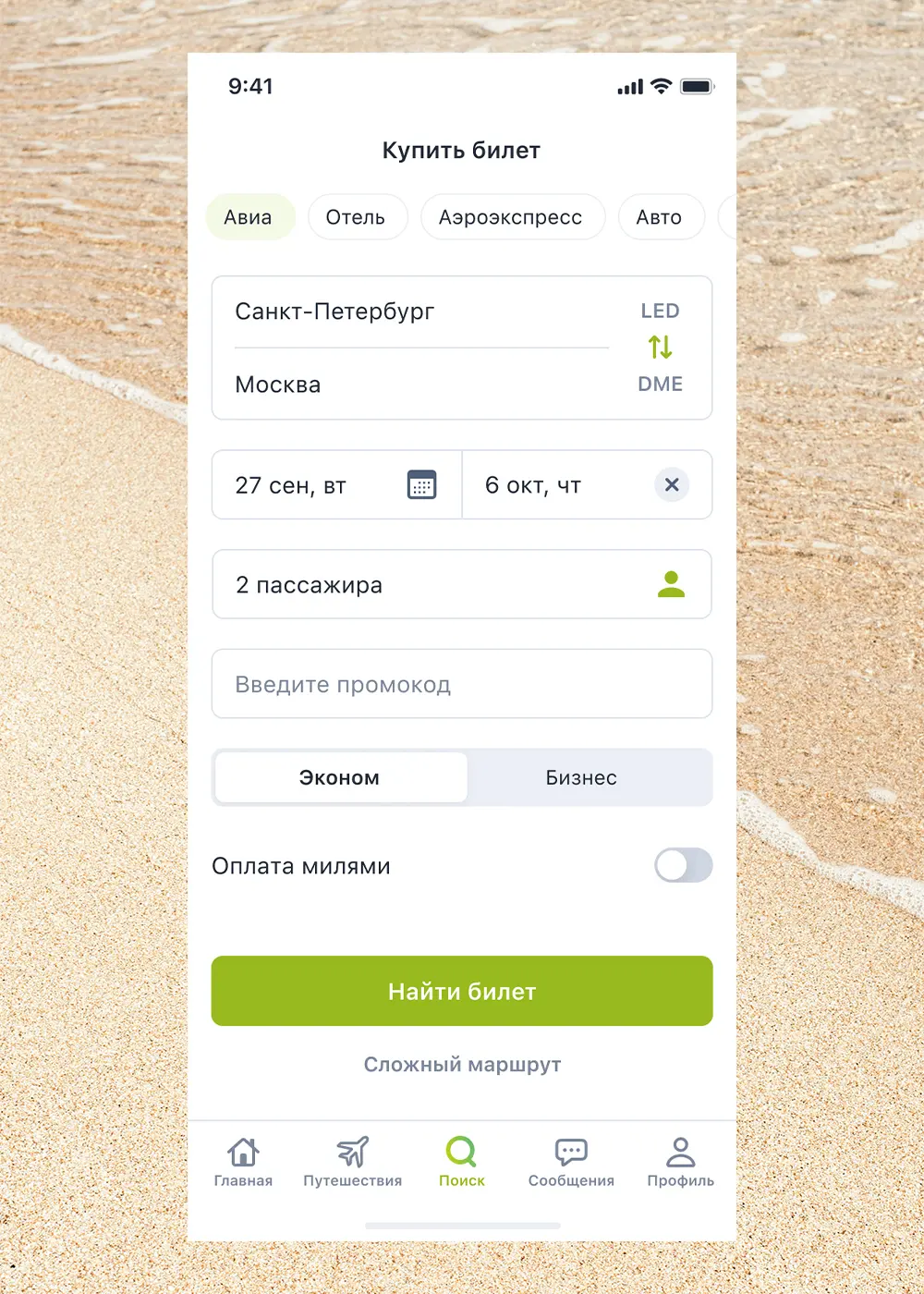This screenshot has height=1294, width=924.
Task: Go to Главная home icon
Action: 243,1152
